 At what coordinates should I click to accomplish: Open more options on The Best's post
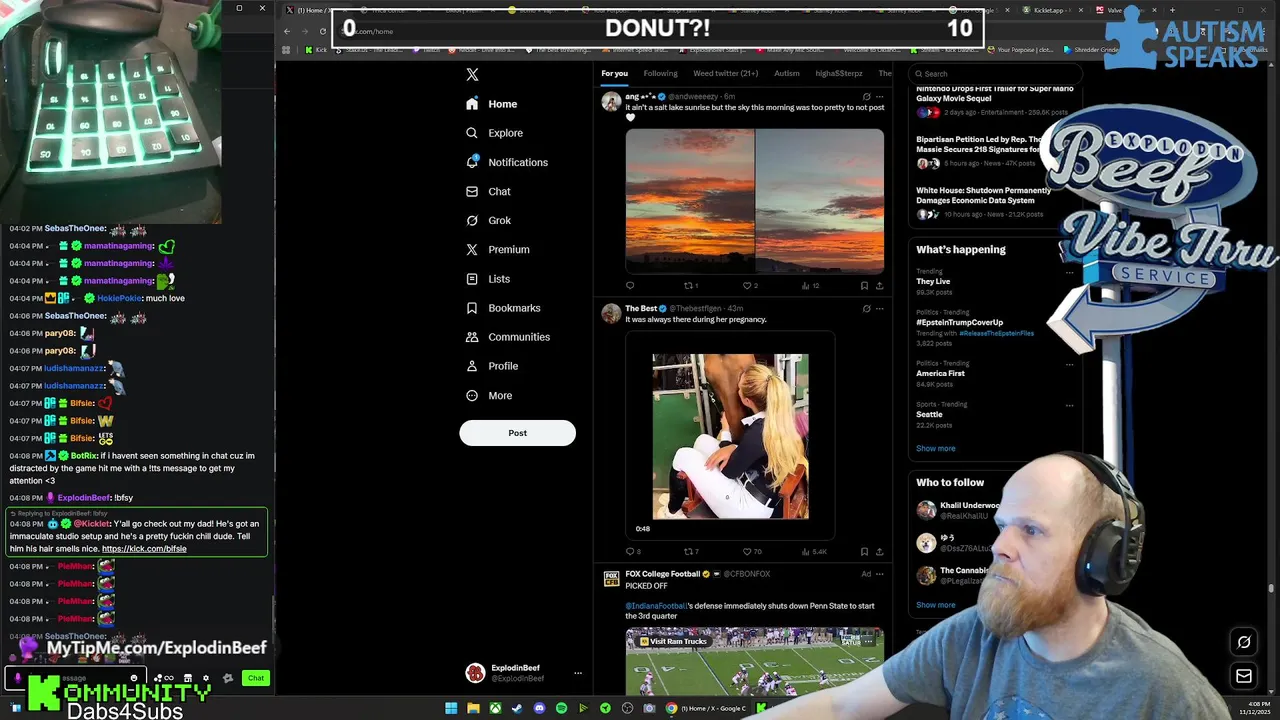(x=880, y=309)
